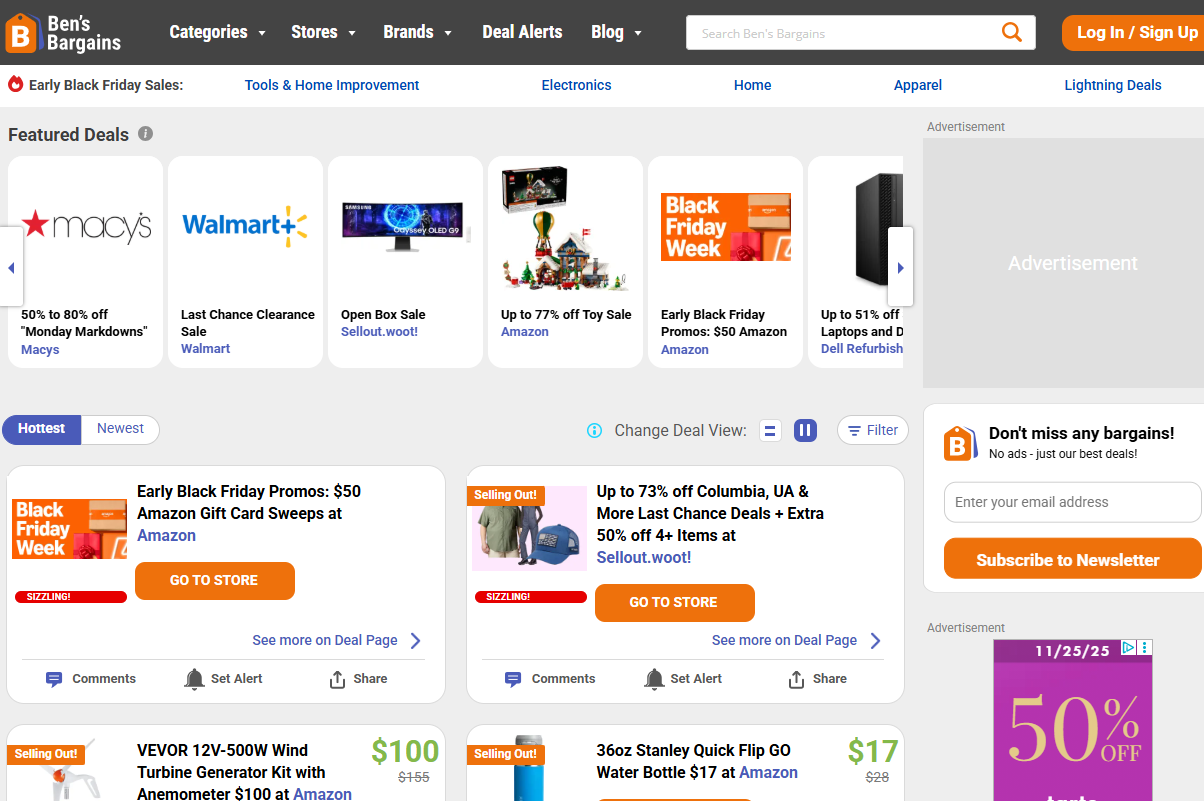Open the Stores dropdown menu

click(x=323, y=32)
